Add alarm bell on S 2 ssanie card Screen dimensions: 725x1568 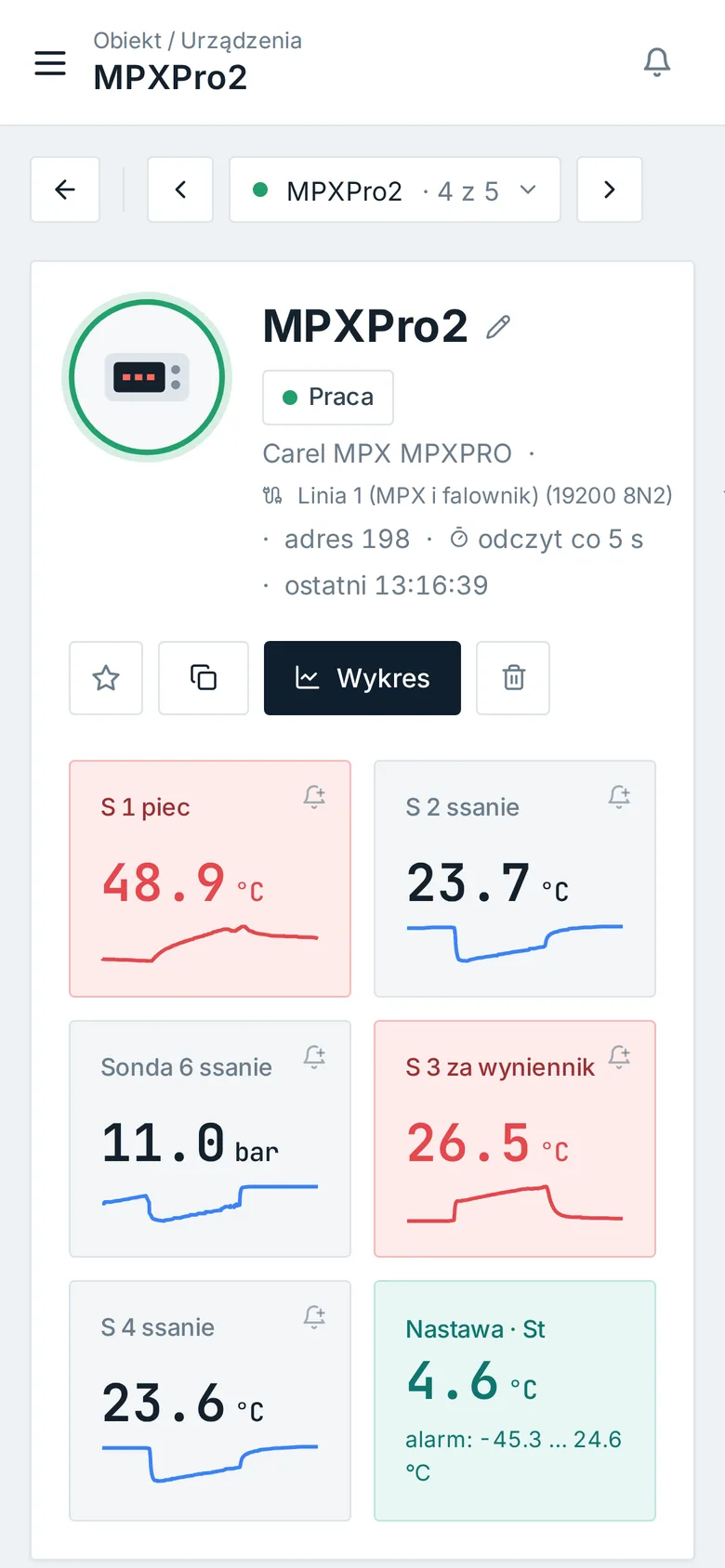[619, 797]
